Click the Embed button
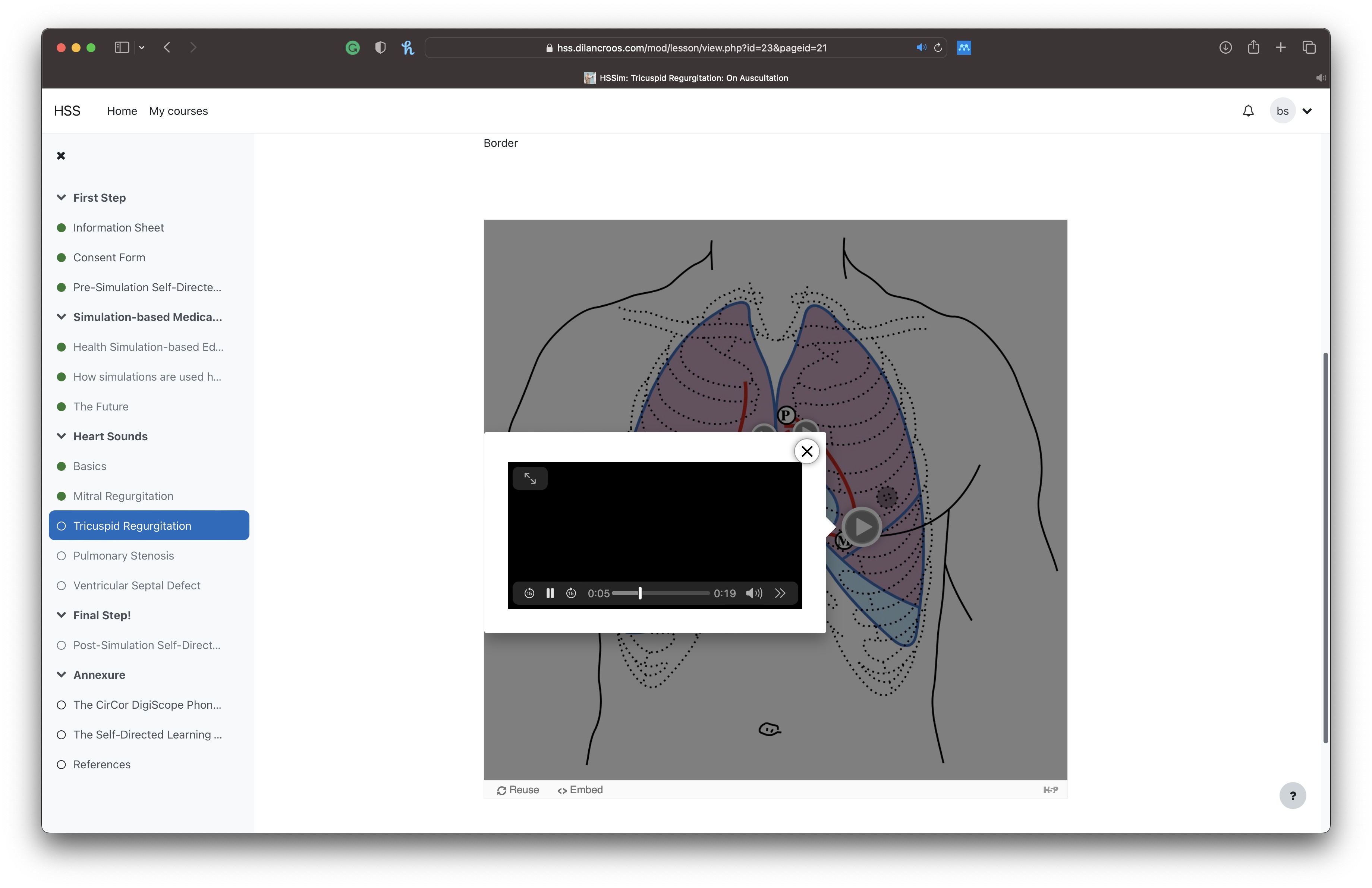1372x888 pixels. pyautogui.click(x=579, y=790)
